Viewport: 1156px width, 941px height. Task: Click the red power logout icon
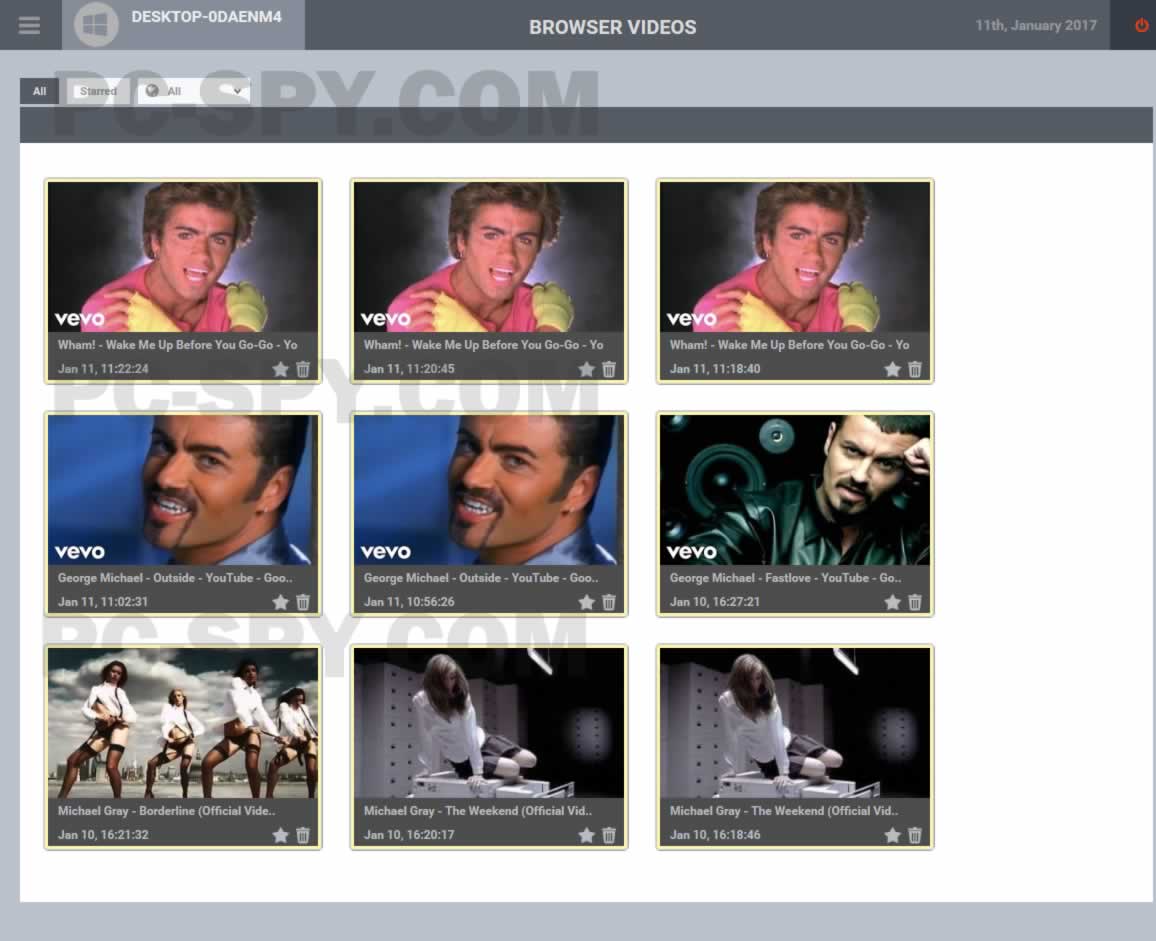(1141, 25)
